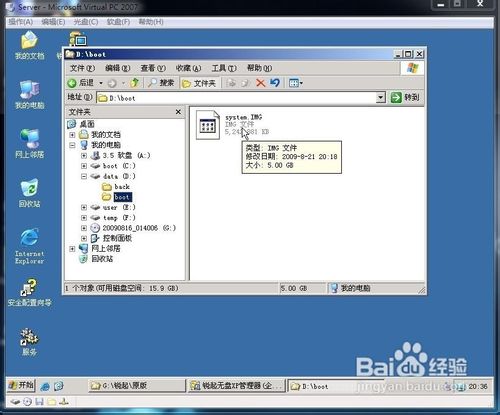Expand the 20090816_014006 (G:) node
Viewport: 500px width, 415px height.
(84, 228)
